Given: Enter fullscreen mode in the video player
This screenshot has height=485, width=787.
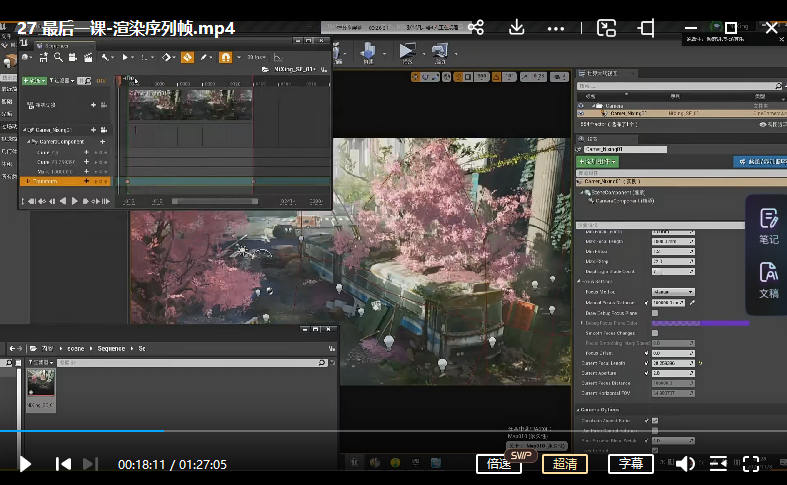Looking at the screenshot, I should [x=751, y=463].
